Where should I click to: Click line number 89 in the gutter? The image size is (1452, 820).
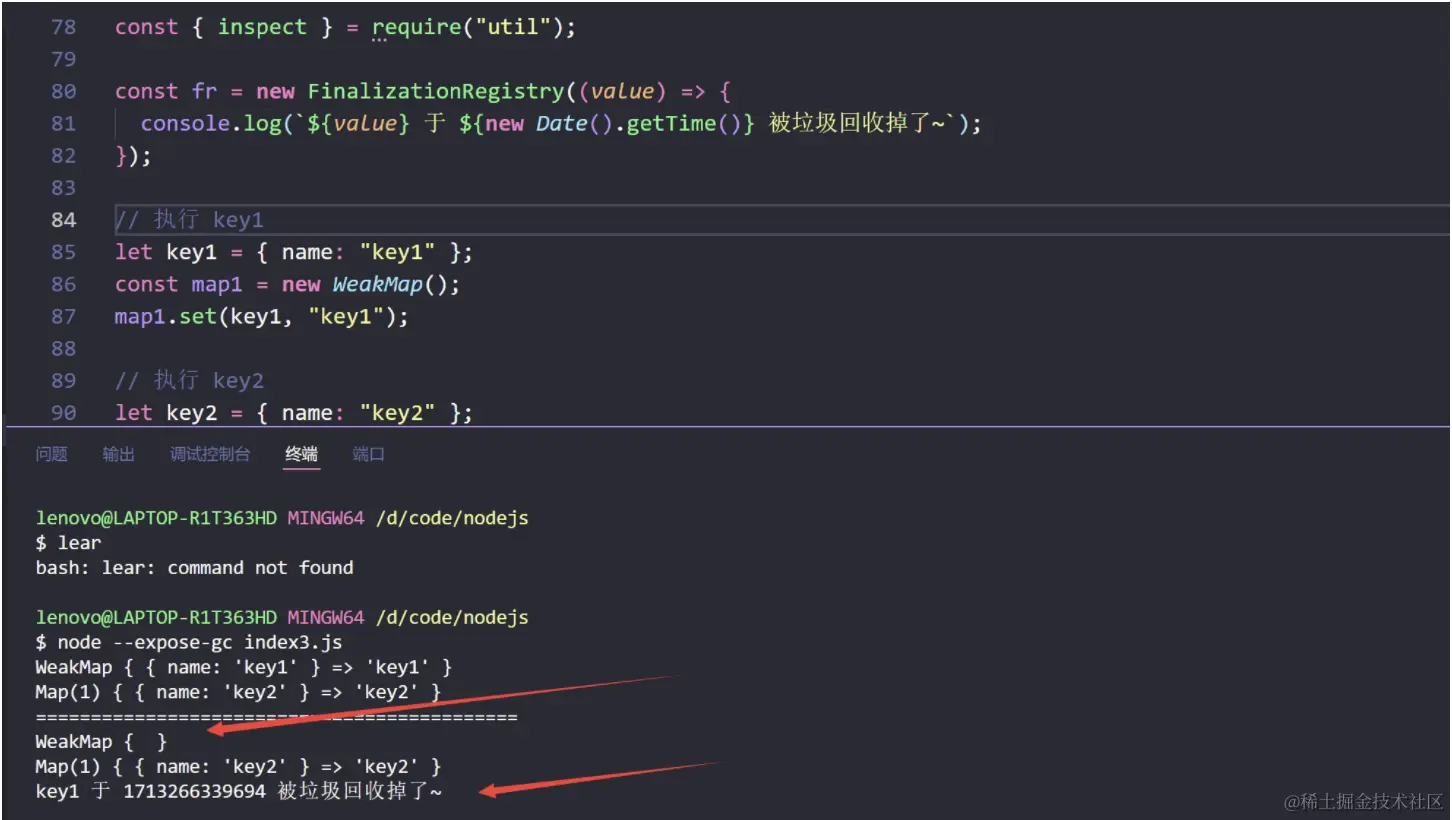tap(64, 380)
